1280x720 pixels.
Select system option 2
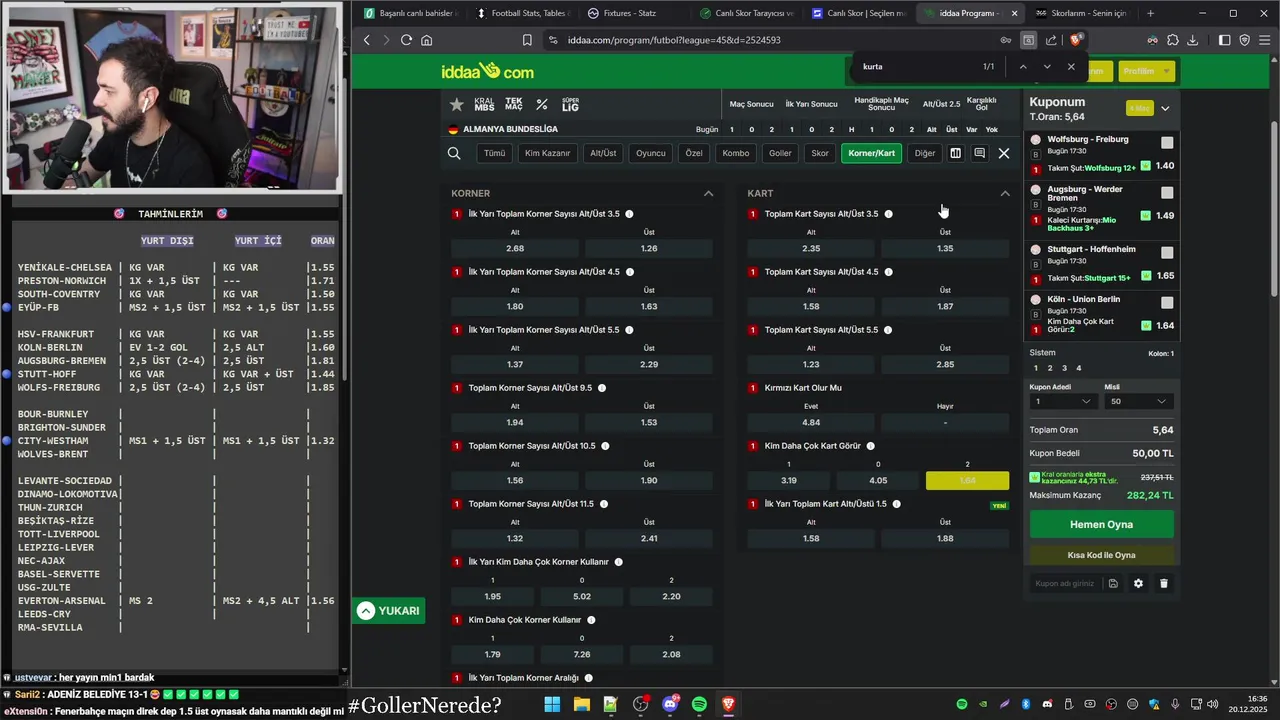click(1050, 368)
